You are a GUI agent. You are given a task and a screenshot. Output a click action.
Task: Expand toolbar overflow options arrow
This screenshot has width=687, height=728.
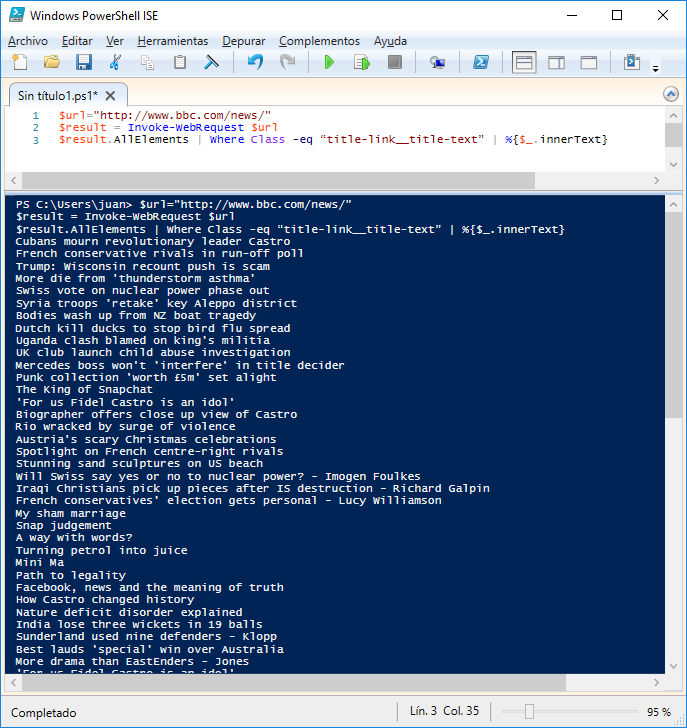point(656,68)
